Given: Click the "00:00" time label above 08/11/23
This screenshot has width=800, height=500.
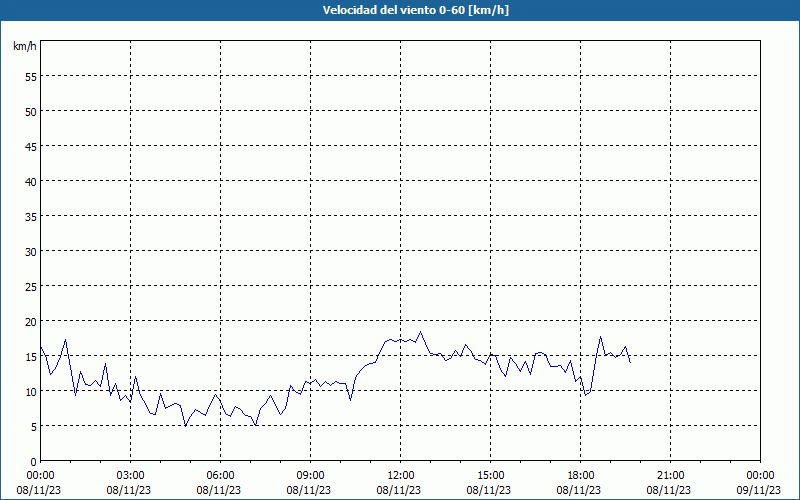Looking at the screenshot, I should [x=40, y=476].
